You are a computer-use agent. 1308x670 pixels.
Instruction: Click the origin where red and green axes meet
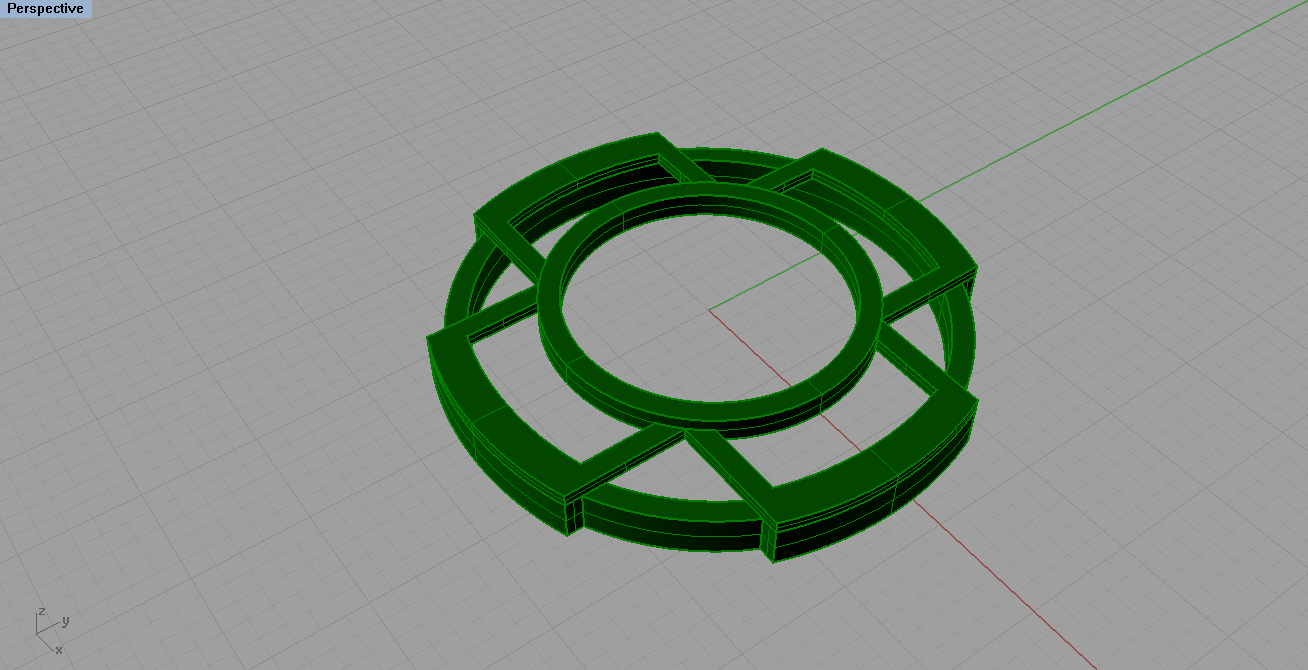[710, 309]
